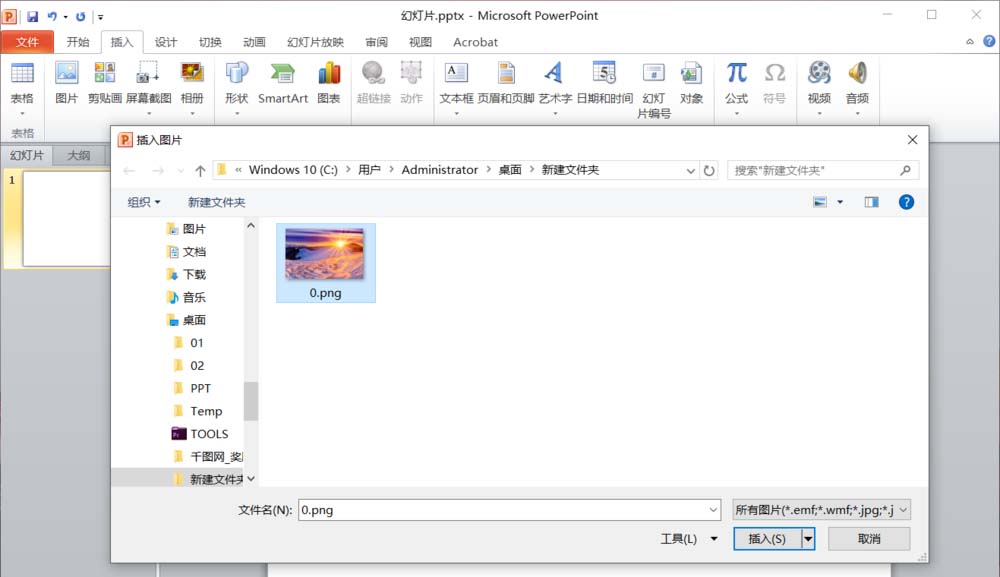The image size is (1000, 577).
Task: Click the file name input field
Action: [503, 509]
